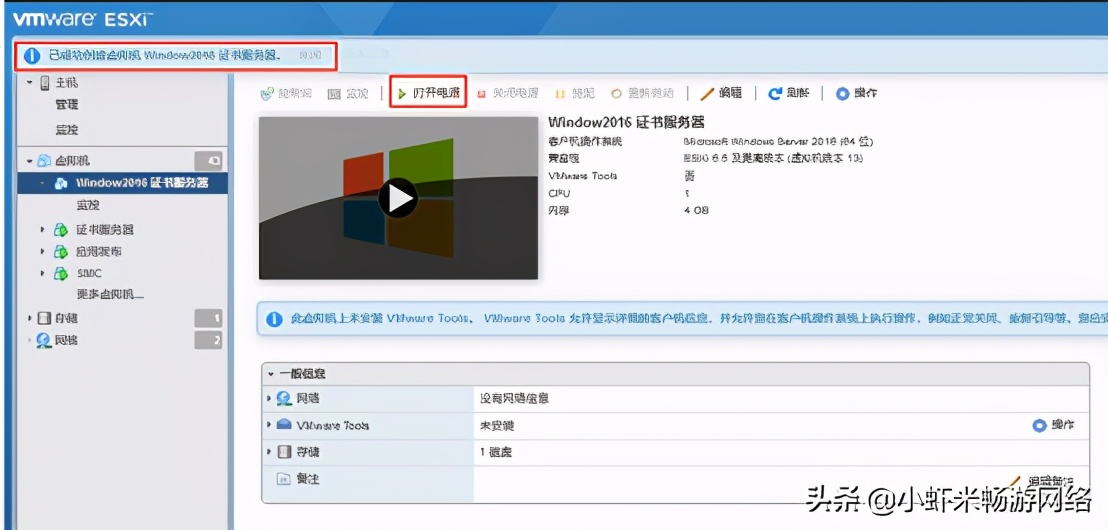Click the red Power off (关闭电源) icon
1108x530 pixels.
point(482,93)
